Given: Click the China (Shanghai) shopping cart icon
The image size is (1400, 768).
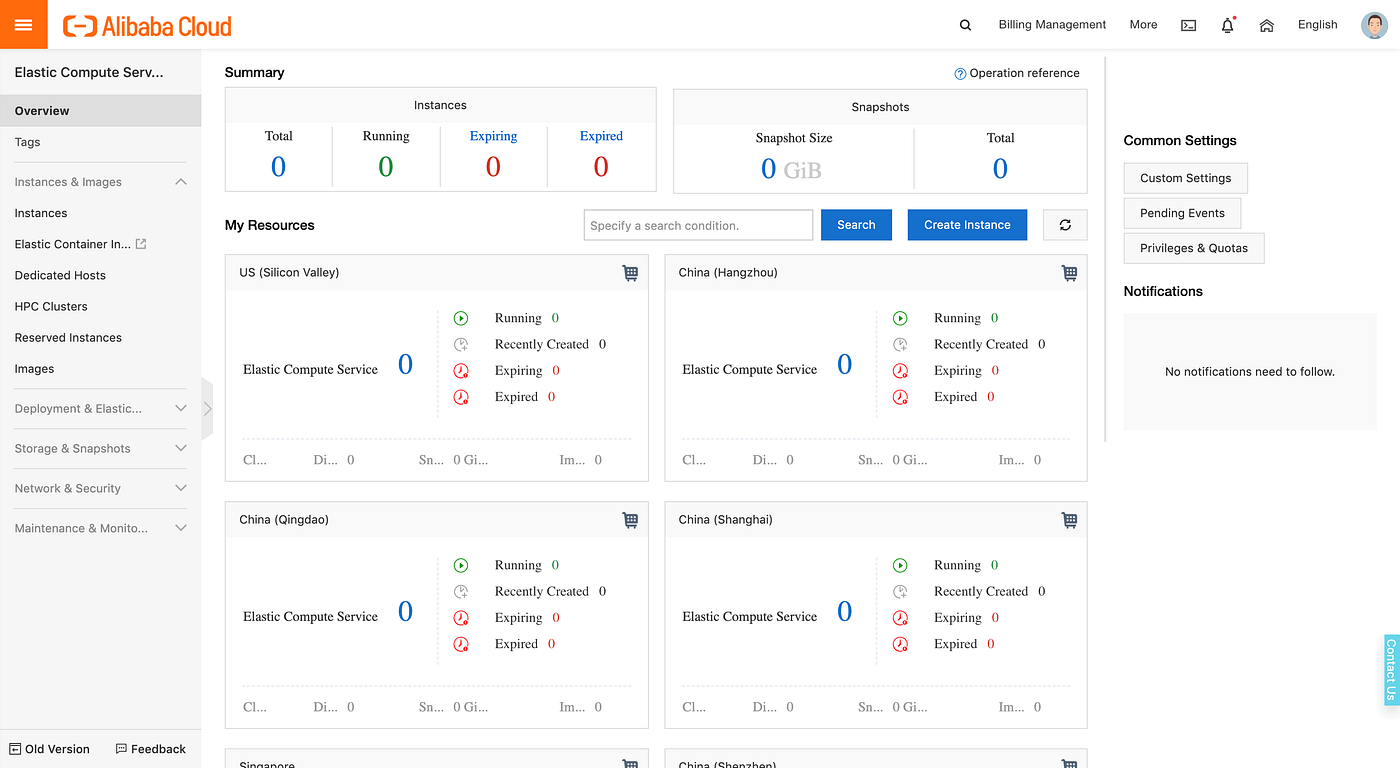Looking at the screenshot, I should click(x=1069, y=520).
